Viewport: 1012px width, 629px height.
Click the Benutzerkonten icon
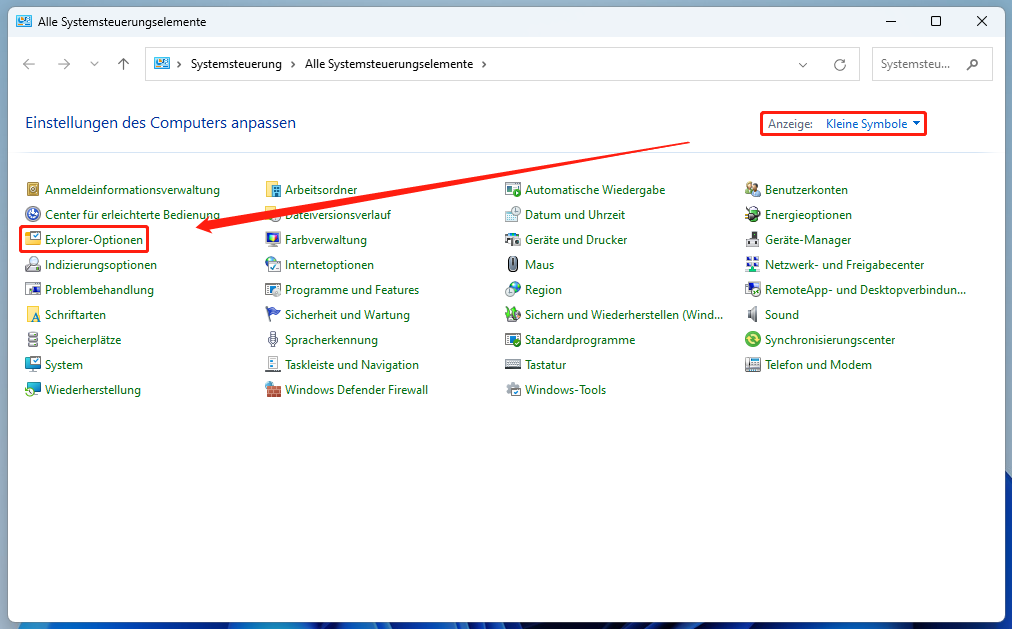753,190
